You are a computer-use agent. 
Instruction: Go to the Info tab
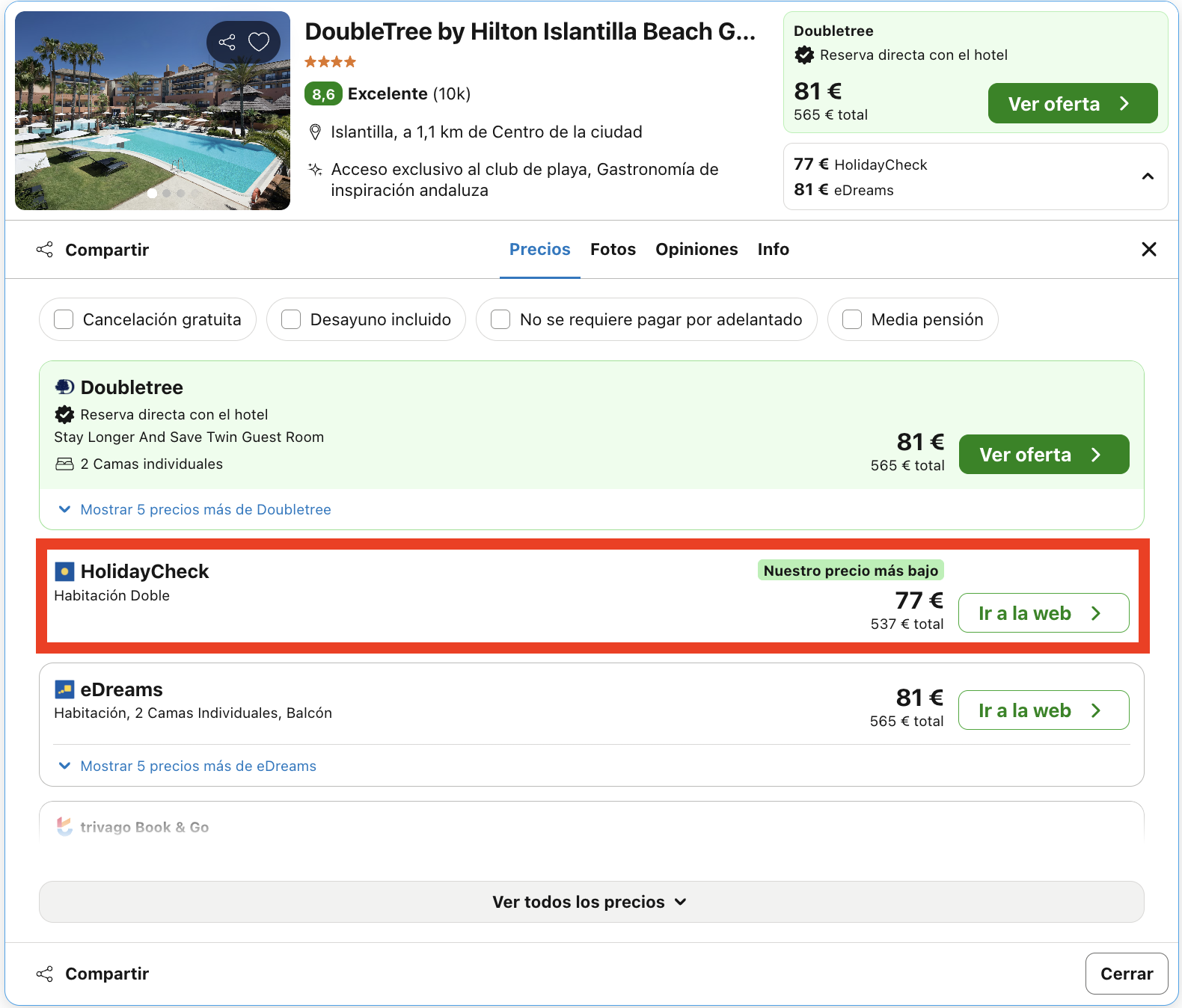pyautogui.click(x=773, y=249)
